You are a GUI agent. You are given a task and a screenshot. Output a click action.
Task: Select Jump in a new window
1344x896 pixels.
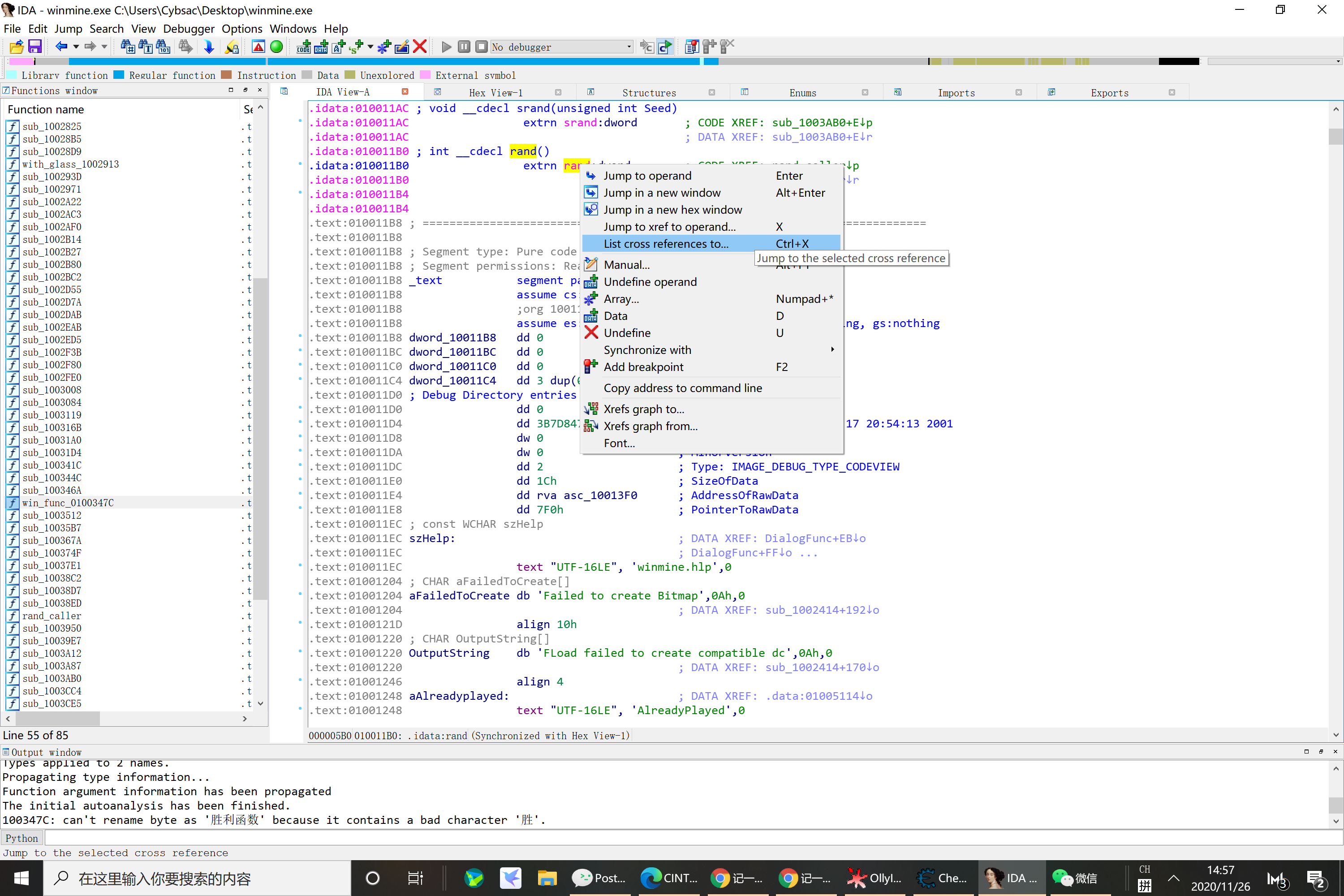click(x=711, y=193)
